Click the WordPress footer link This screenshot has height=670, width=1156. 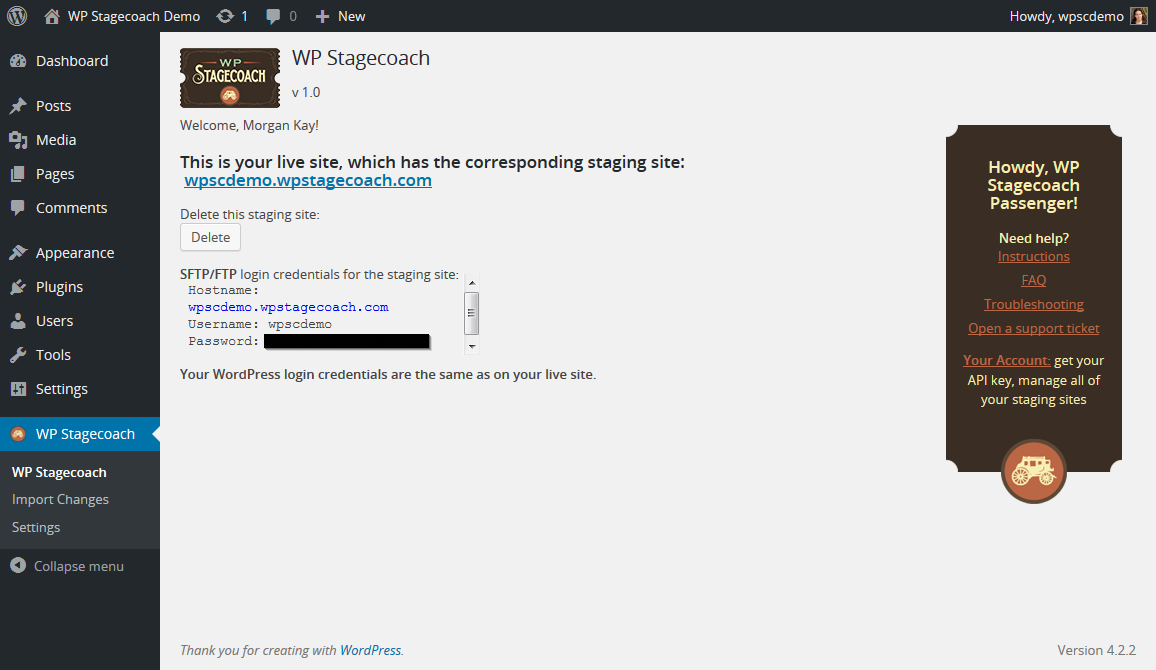(x=370, y=650)
